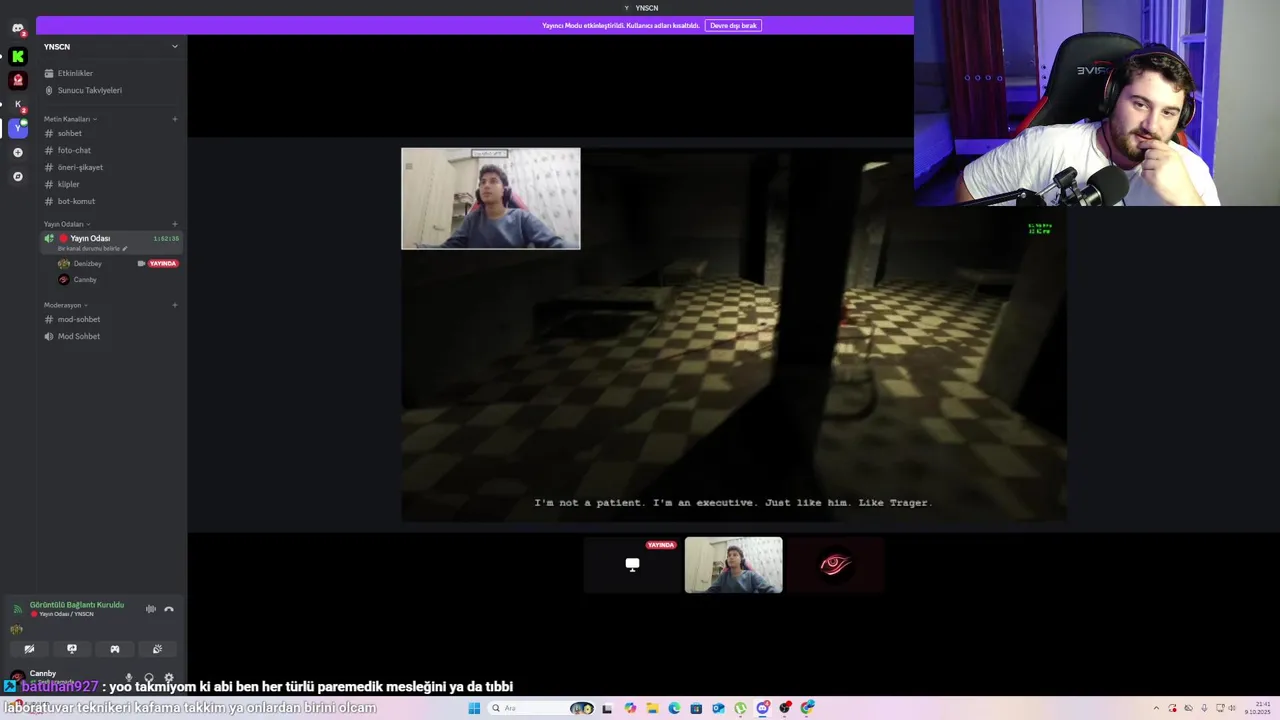This screenshot has width=1280, height=720.
Task: Open the Discord taskbar icon
Action: point(763,708)
